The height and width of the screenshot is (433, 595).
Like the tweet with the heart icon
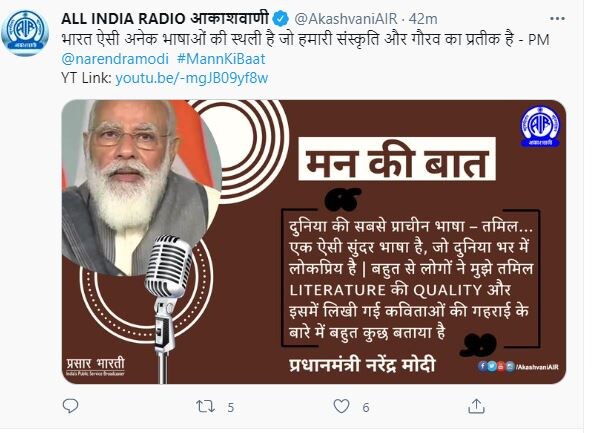[x=341, y=406]
